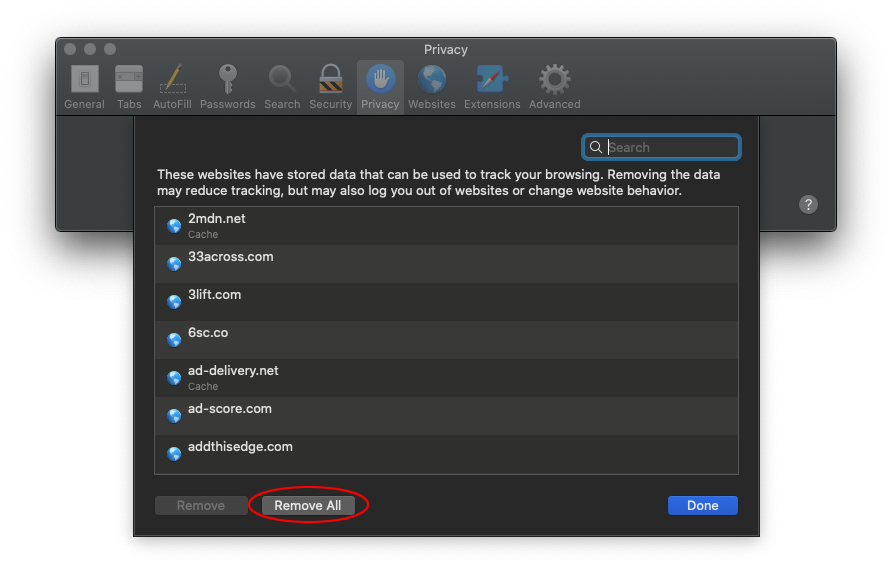
Task: Open the Tabs preferences pane
Action: 129,87
